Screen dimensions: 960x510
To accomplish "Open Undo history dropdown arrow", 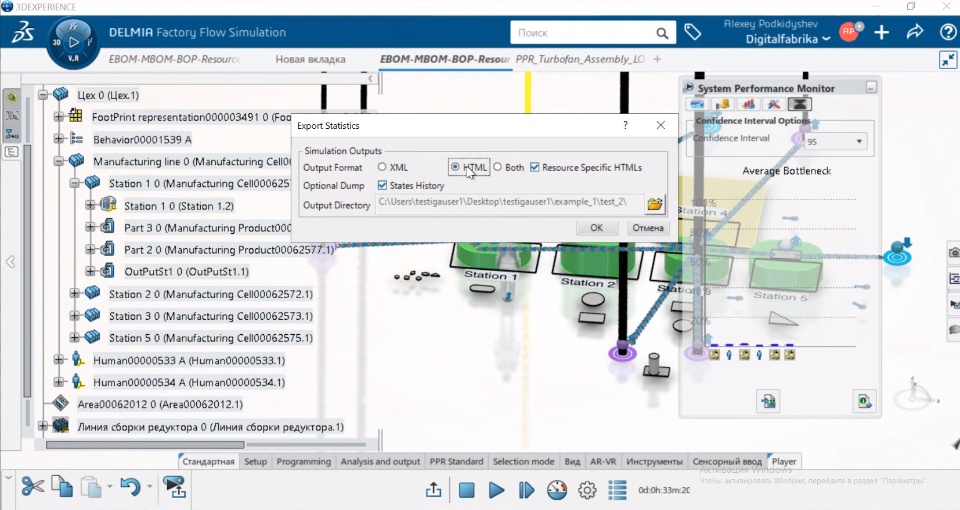I will 149,487.
